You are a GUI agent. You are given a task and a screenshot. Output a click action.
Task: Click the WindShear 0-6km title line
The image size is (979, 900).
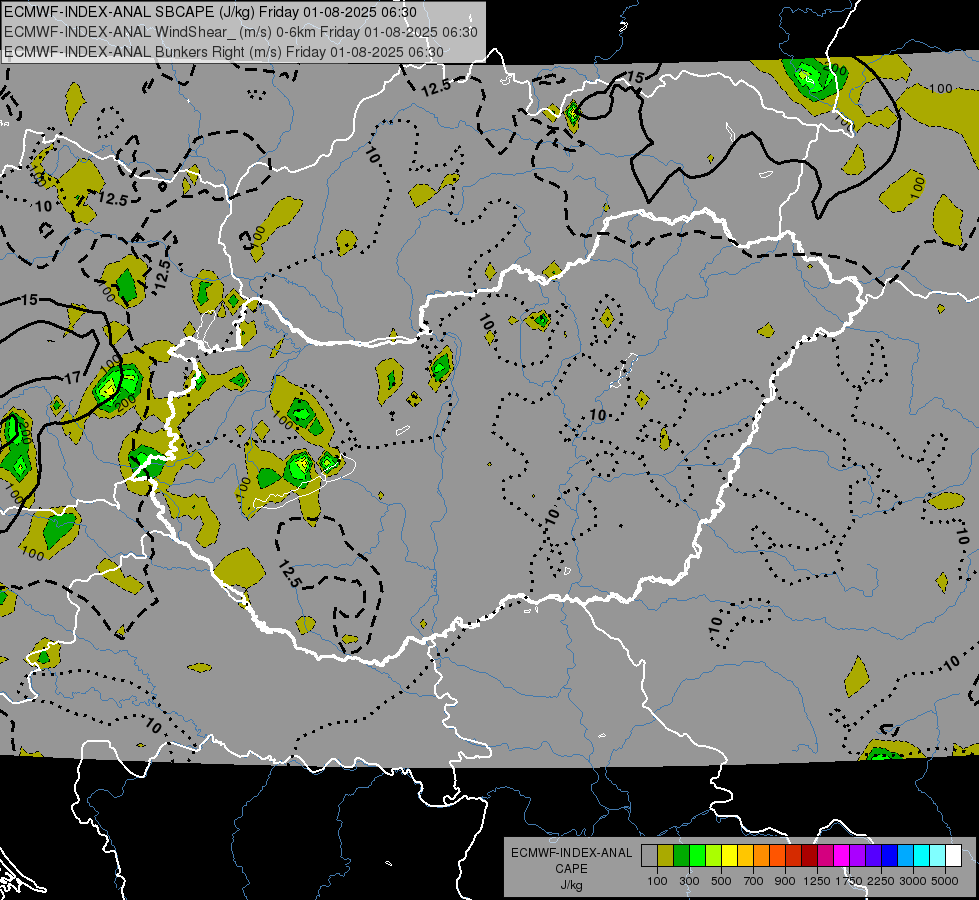pyautogui.click(x=241, y=32)
